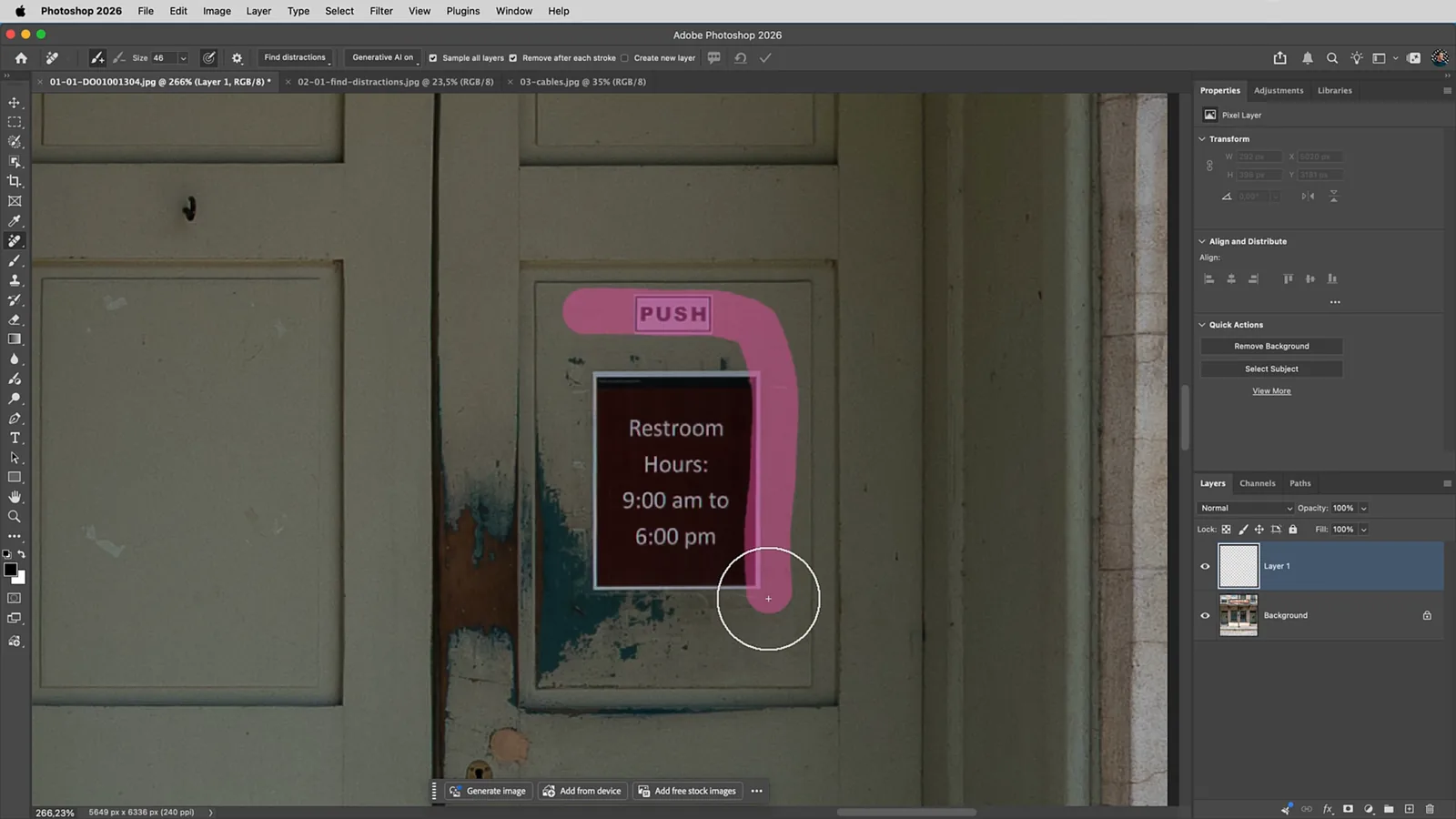Switch to the 03-cables.jpg document tab
Image resolution: width=1456 pixels, height=819 pixels.
(x=582, y=82)
